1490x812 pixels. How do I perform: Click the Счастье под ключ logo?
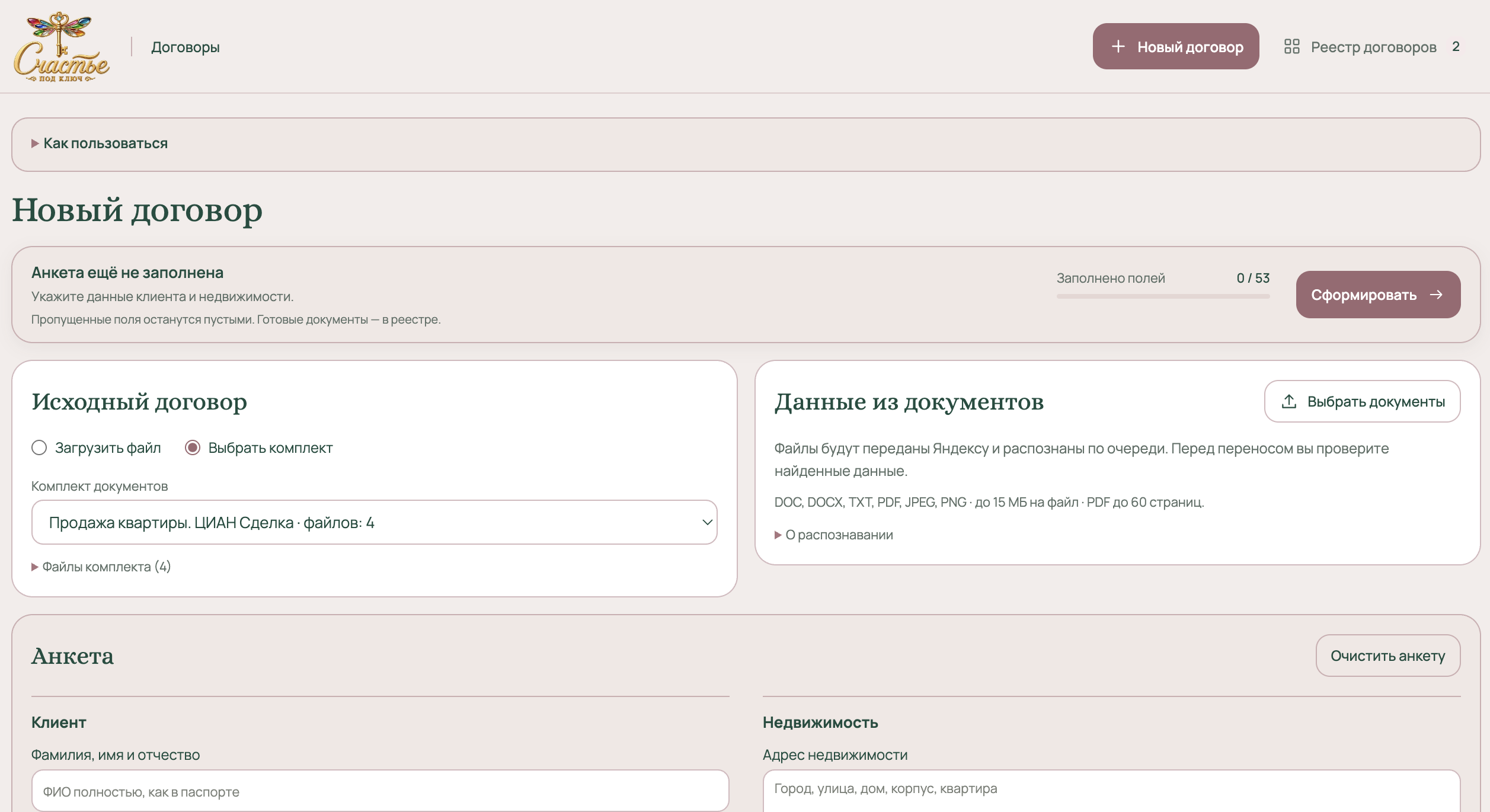pos(62,46)
